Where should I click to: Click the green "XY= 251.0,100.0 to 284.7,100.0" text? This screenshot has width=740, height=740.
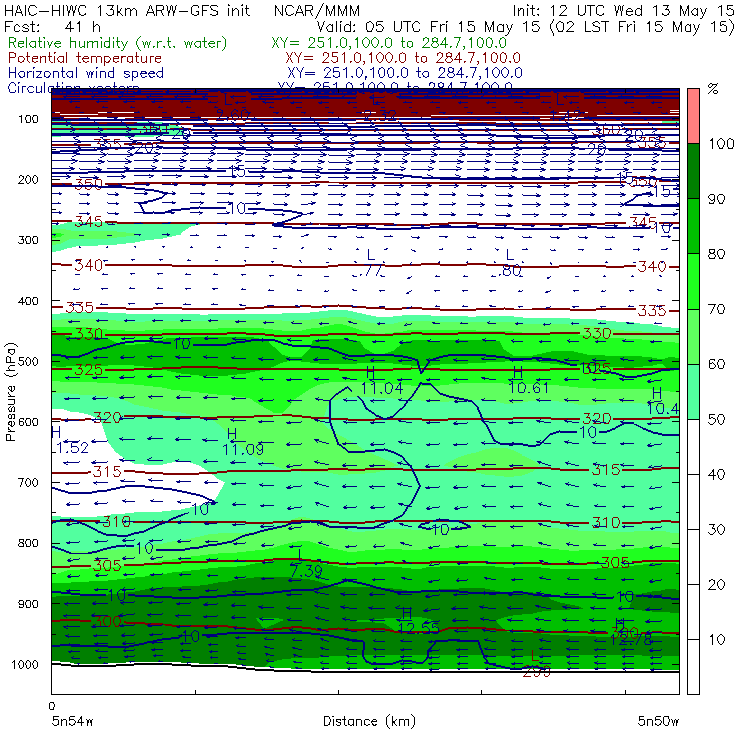click(389, 43)
